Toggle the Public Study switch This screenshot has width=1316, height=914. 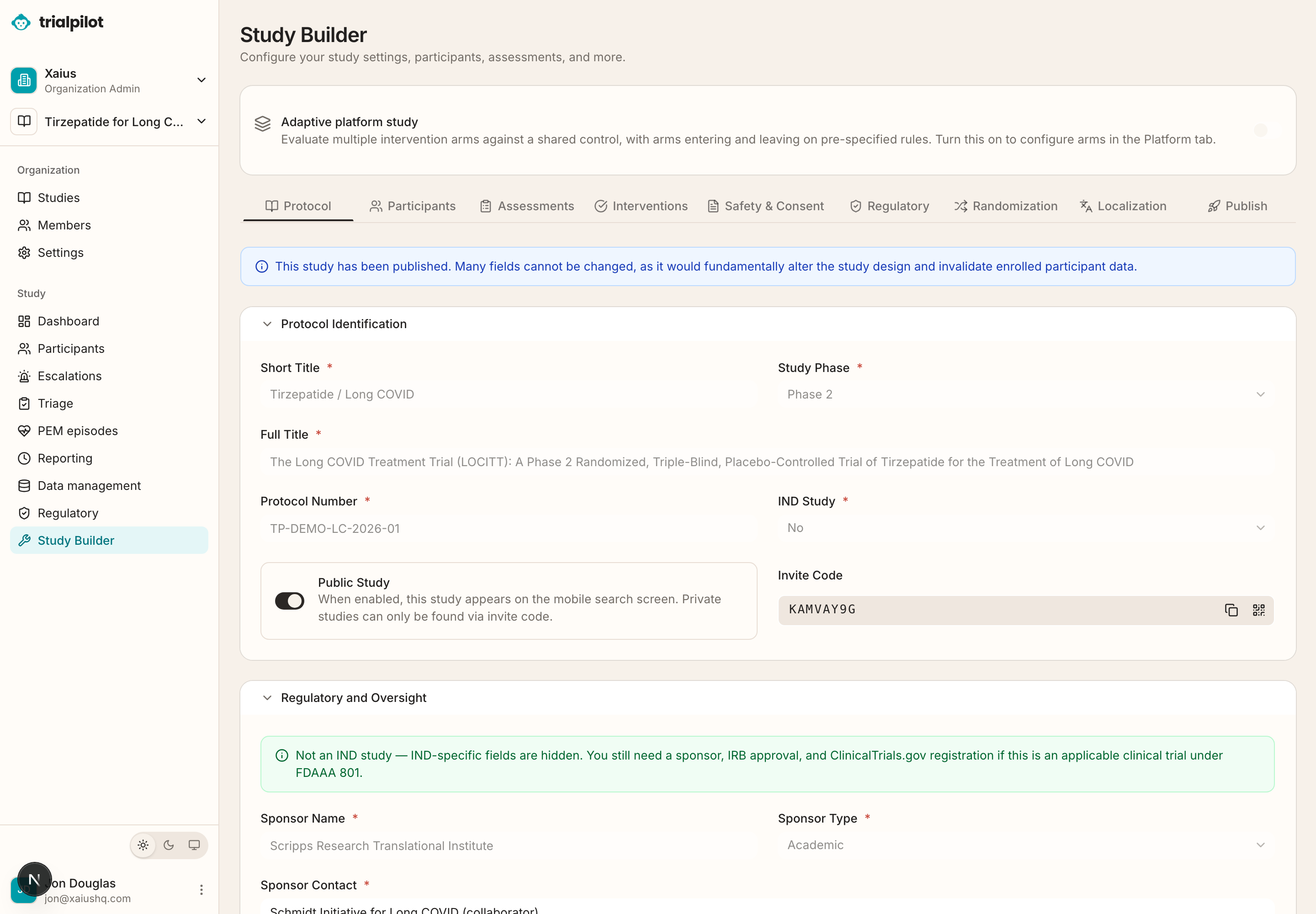(290, 601)
